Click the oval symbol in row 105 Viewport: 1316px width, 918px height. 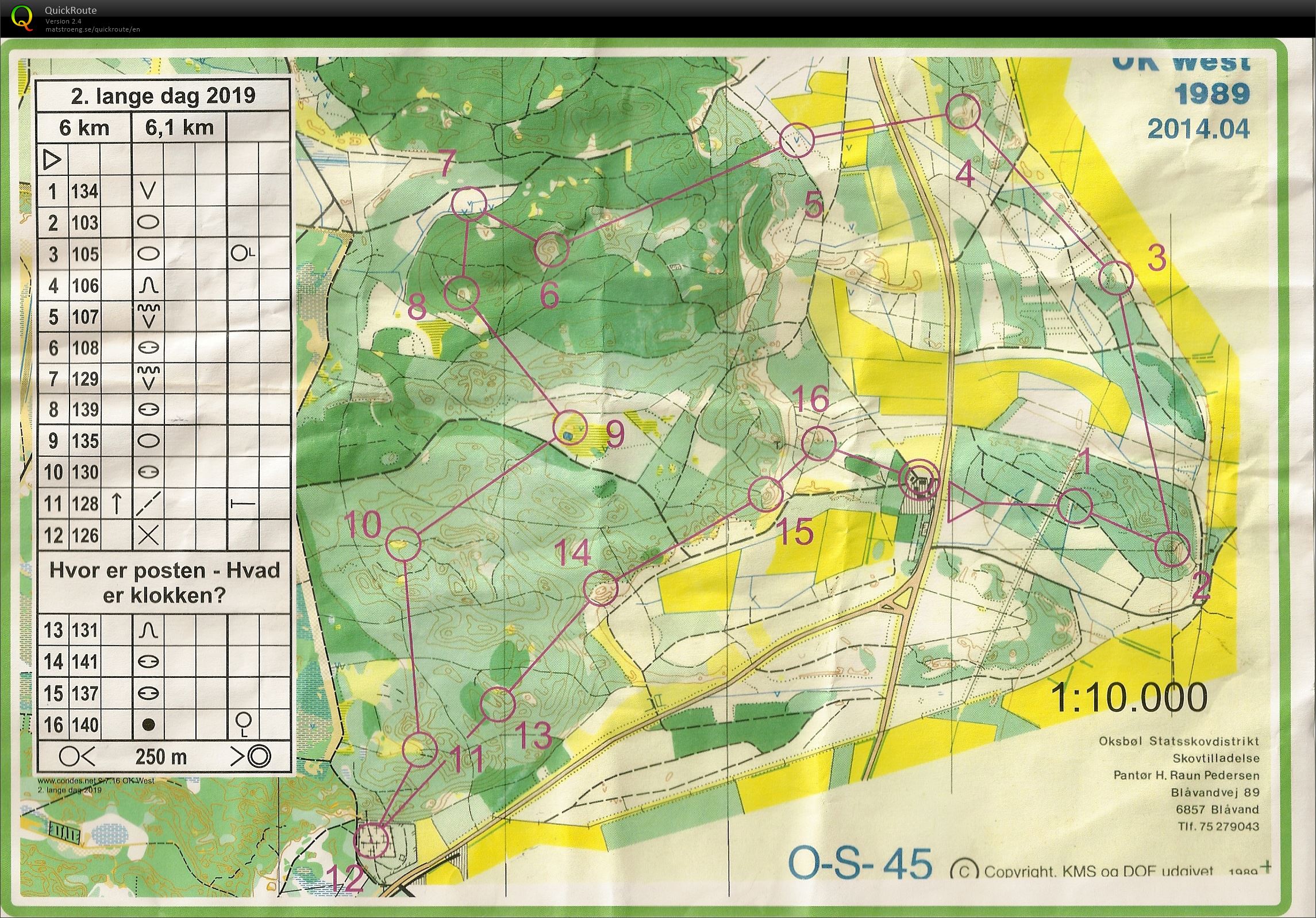[x=148, y=253]
